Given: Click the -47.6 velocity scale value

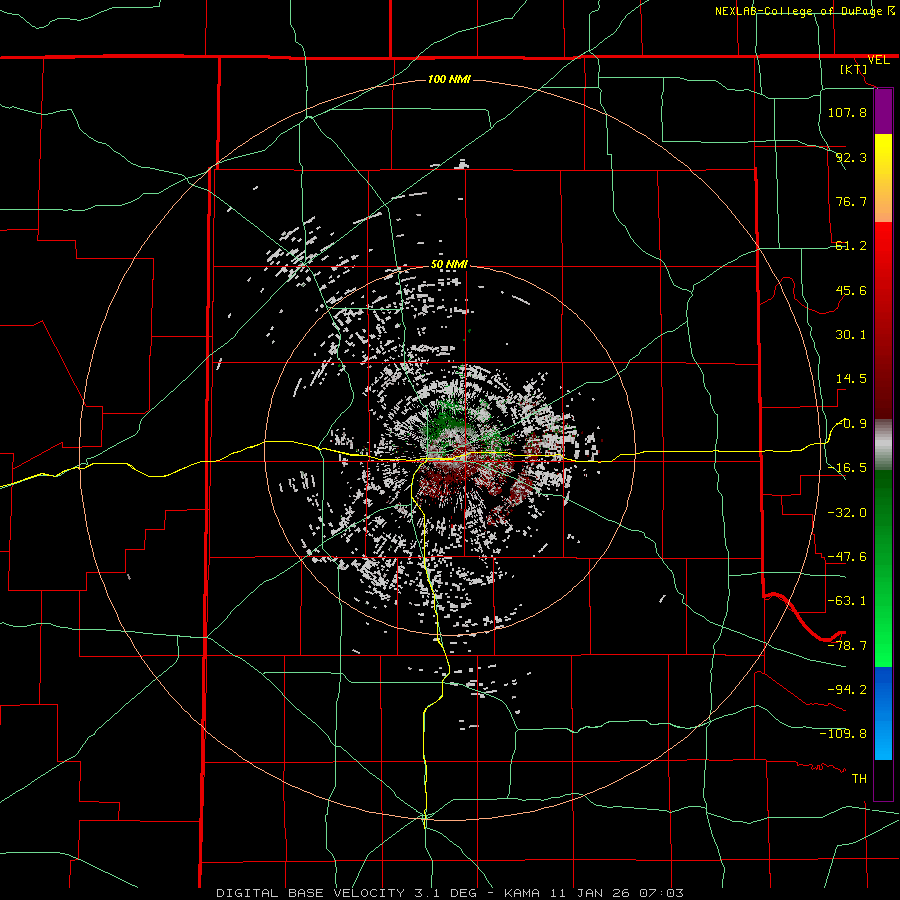Looking at the screenshot, I should [847, 556].
